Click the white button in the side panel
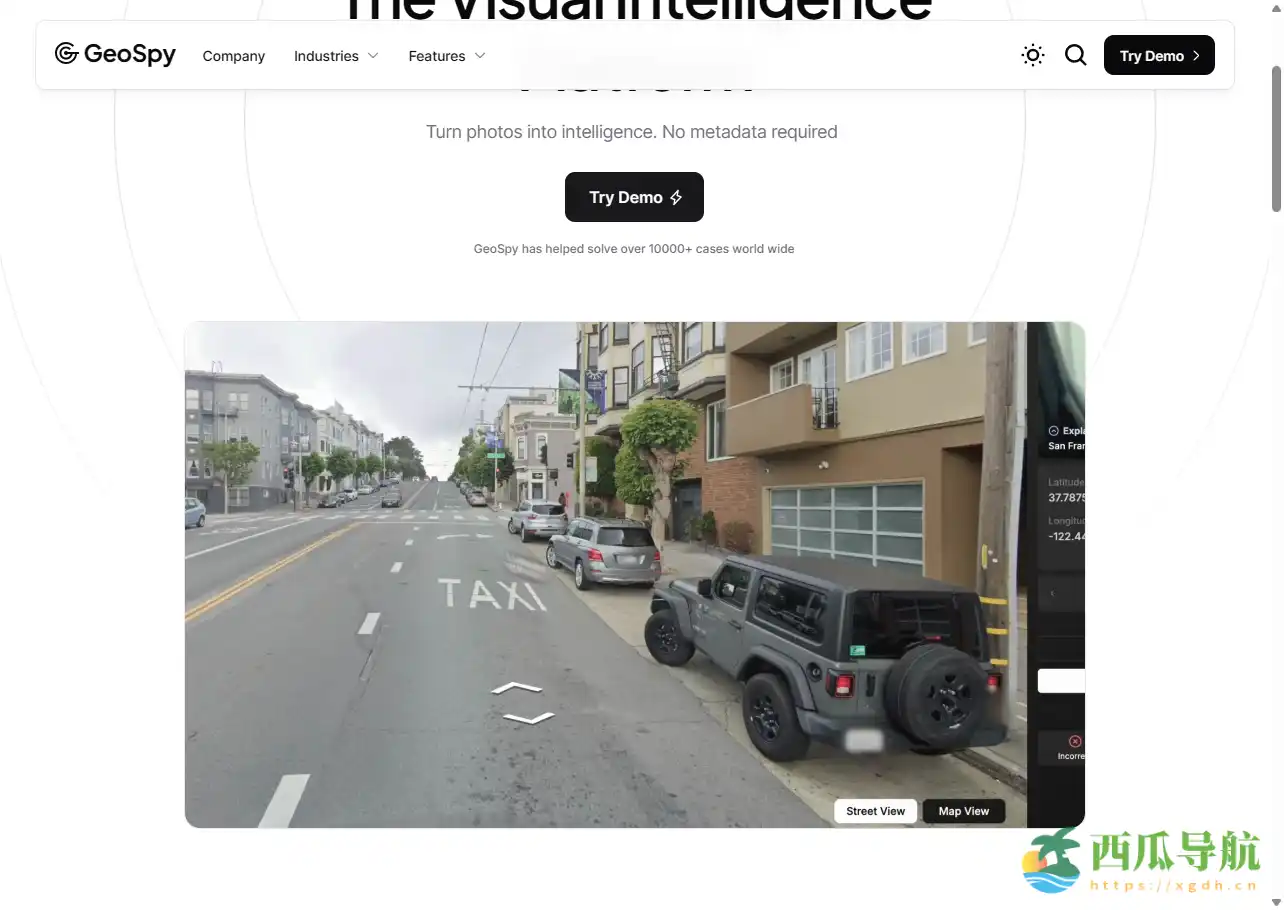Viewport: 1284px width, 910px height. coord(1062,681)
